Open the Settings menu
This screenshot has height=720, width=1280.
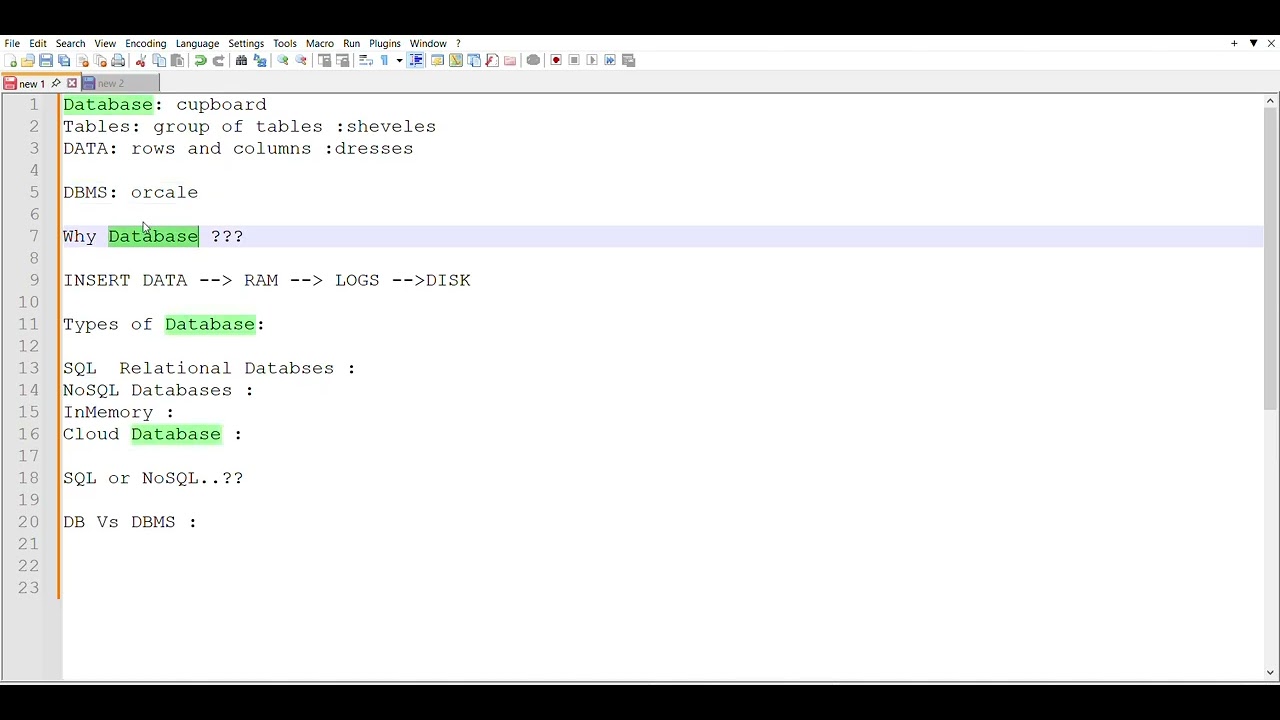246,44
